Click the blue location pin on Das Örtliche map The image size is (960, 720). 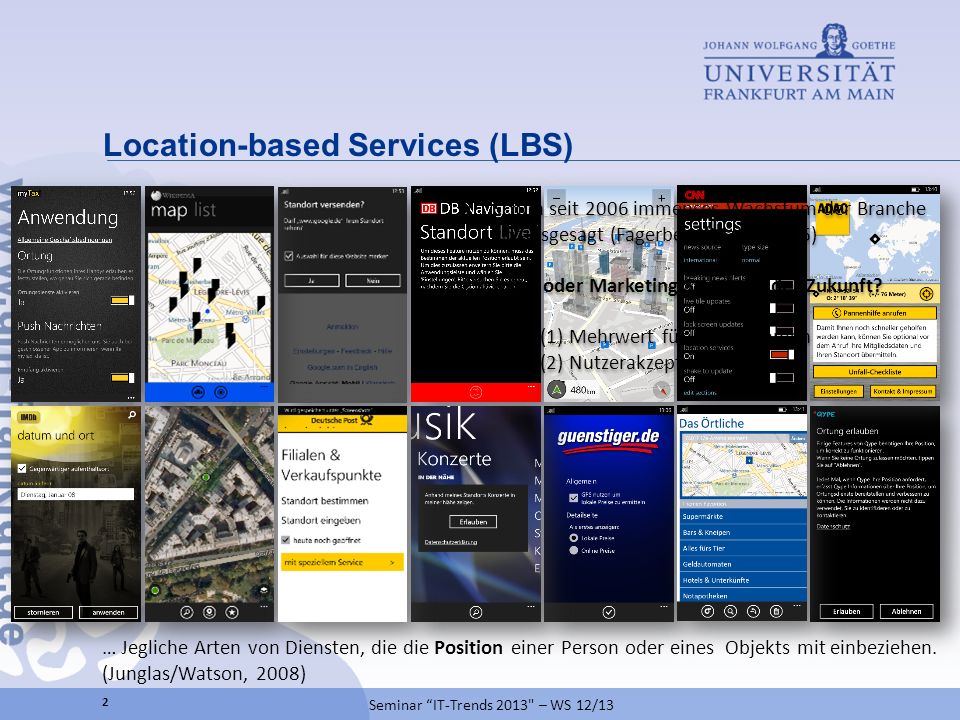coord(749,460)
